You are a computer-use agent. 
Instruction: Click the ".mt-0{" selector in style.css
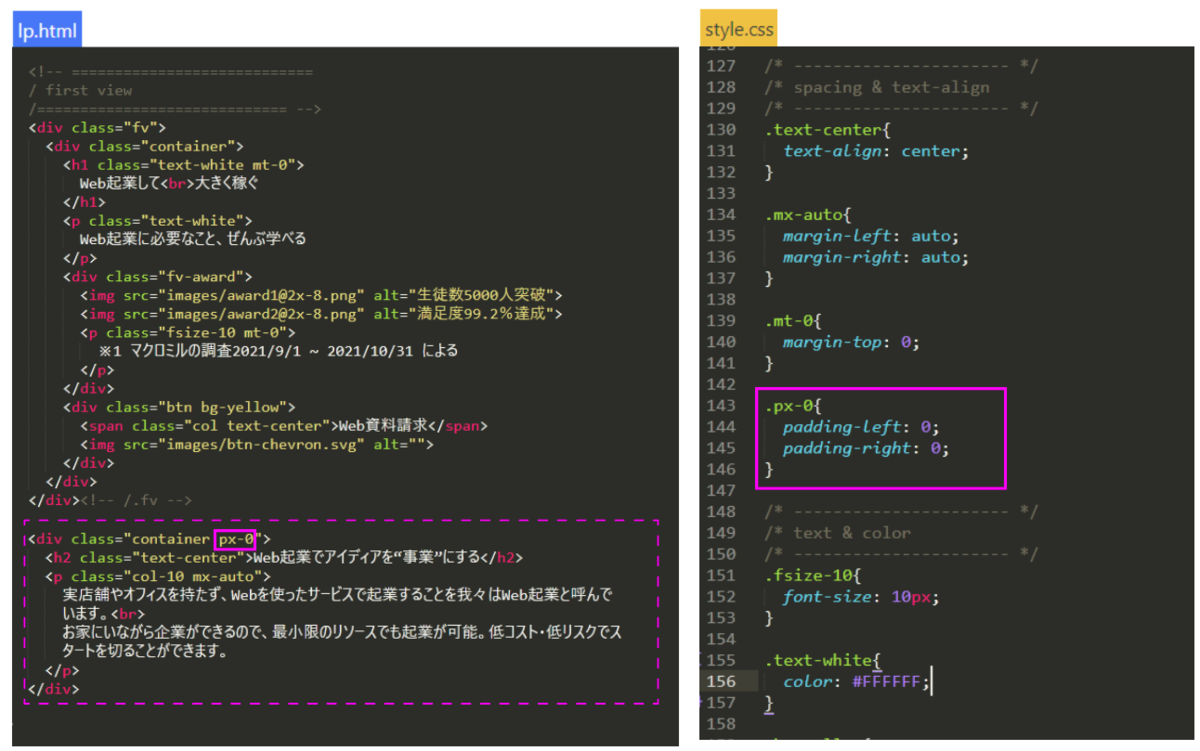[792, 320]
